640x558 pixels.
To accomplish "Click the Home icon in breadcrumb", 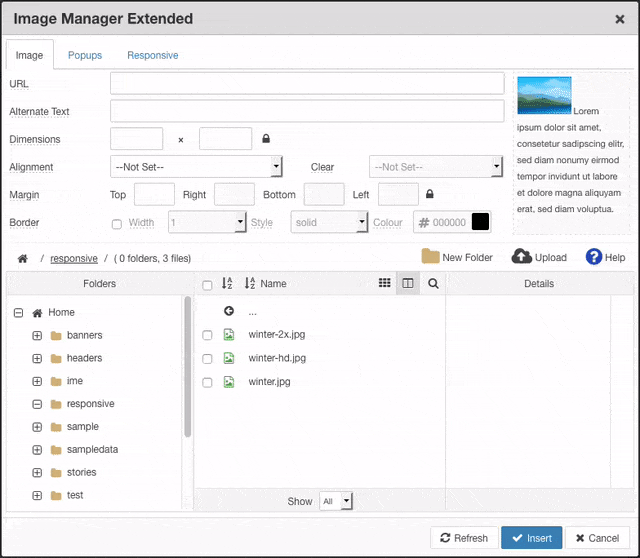I will pyautogui.click(x=23, y=259).
